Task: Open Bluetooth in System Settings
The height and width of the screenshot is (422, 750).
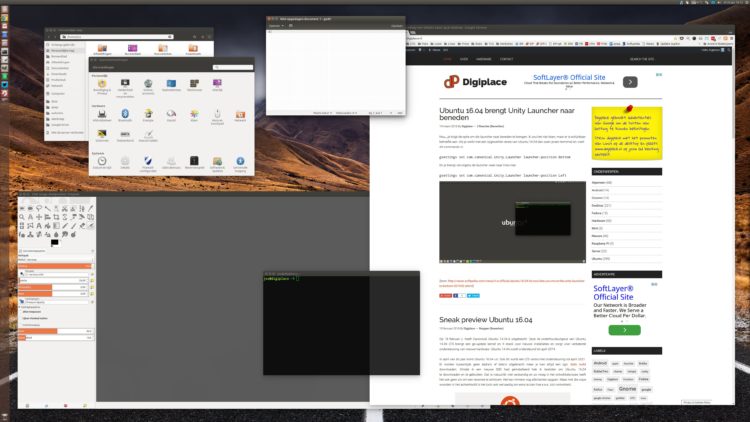Action: pos(125,115)
